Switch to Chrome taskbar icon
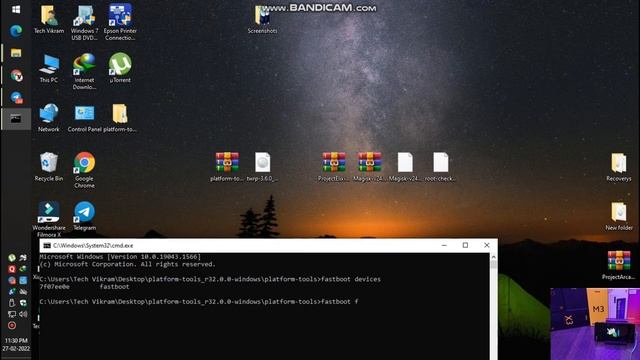Viewport: 640px width, 360px height. (16, 75)
